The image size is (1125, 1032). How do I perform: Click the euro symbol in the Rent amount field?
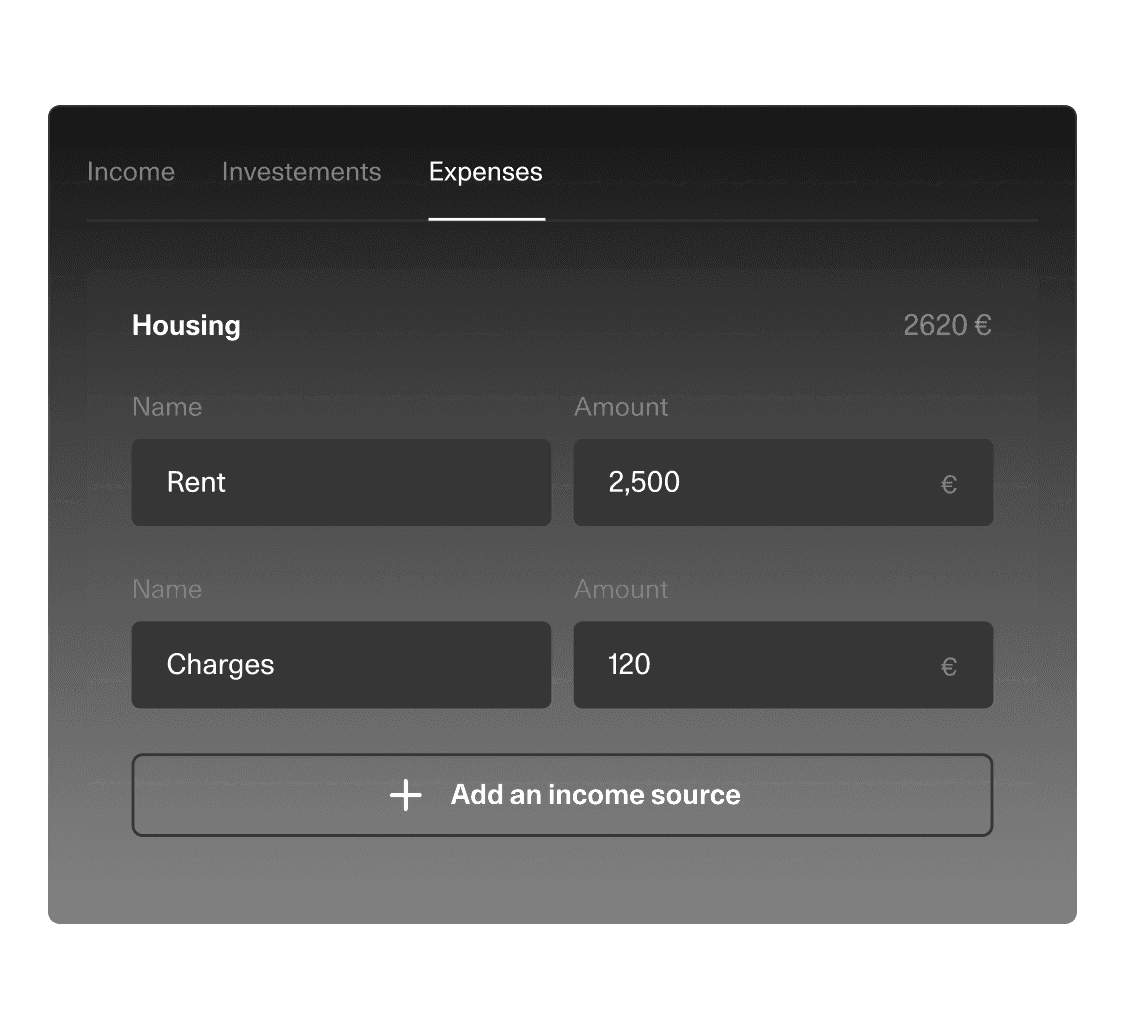pyautogui.click(x=949, y=484)
